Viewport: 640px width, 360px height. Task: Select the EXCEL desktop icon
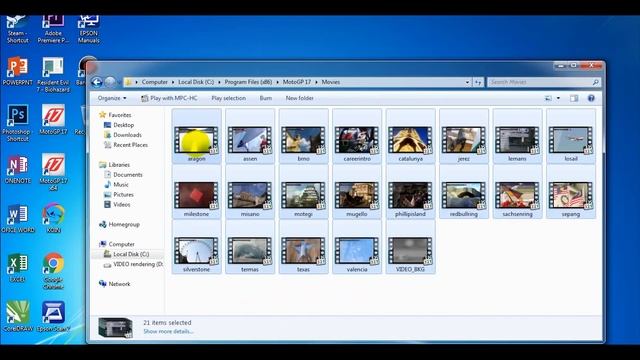pyautogui.click(x=18, y=268)
